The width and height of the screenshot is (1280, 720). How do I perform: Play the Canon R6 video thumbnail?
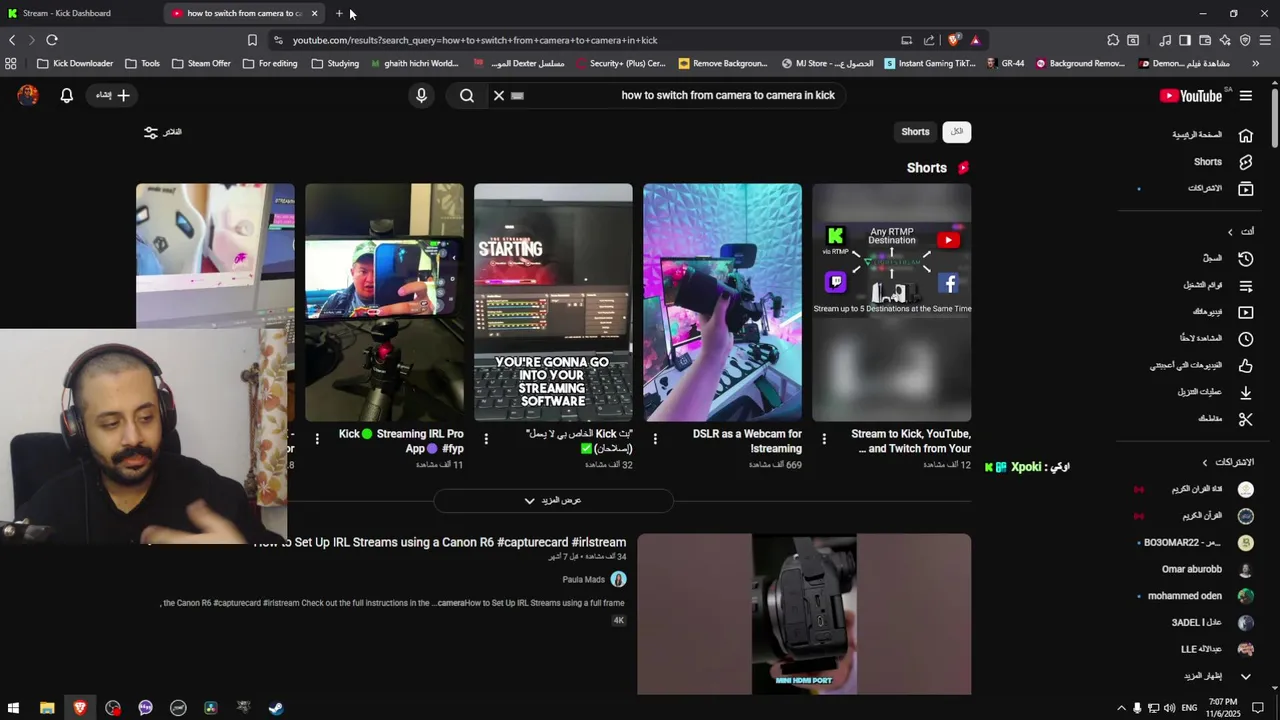click(804, 614)
